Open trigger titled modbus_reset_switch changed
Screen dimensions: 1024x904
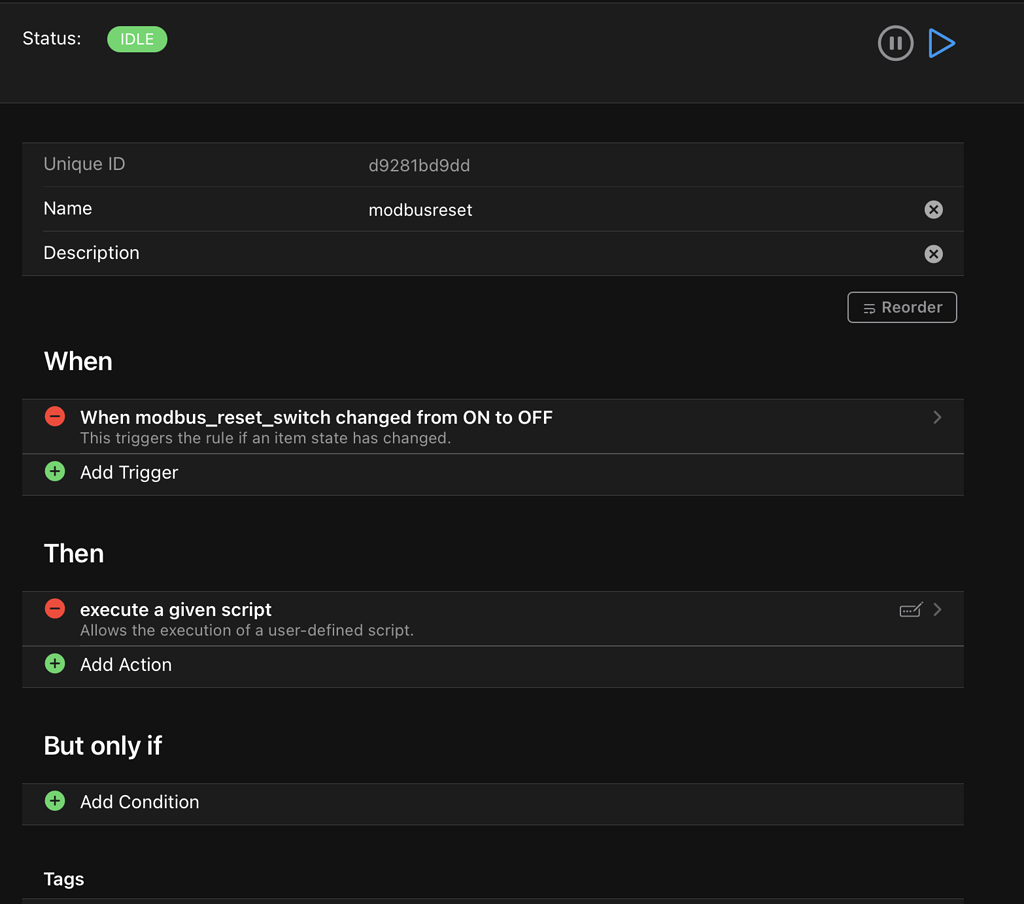[316, 417]
